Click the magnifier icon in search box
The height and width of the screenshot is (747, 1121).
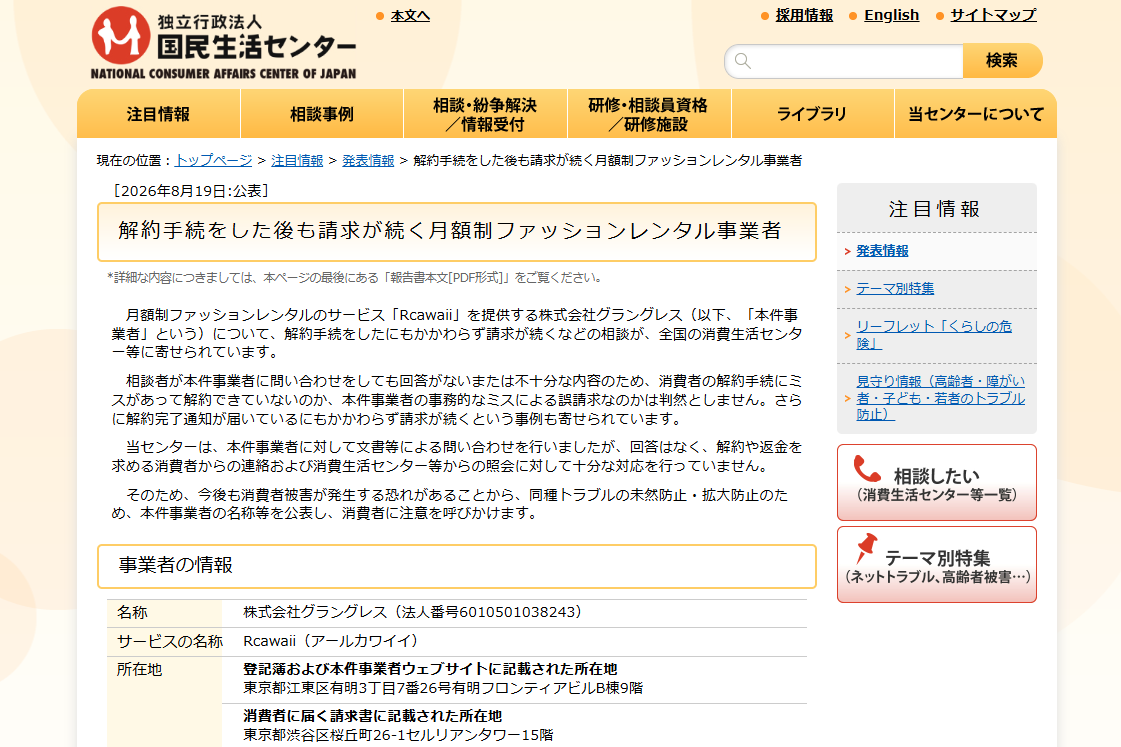click(x=743, y=61)
